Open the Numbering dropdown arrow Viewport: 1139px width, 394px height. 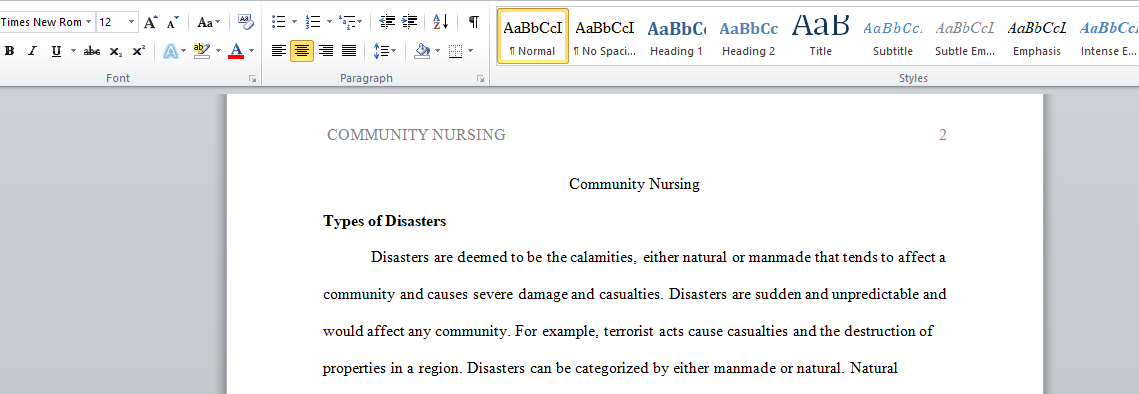coord(329,22)
